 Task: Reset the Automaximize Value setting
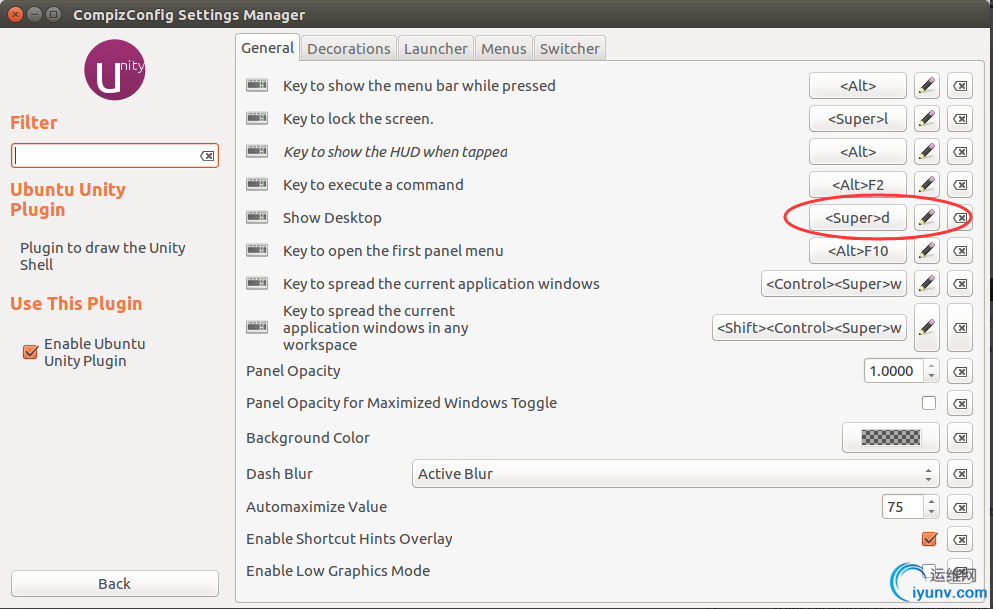pyautogui.click(x=960, y=506)
